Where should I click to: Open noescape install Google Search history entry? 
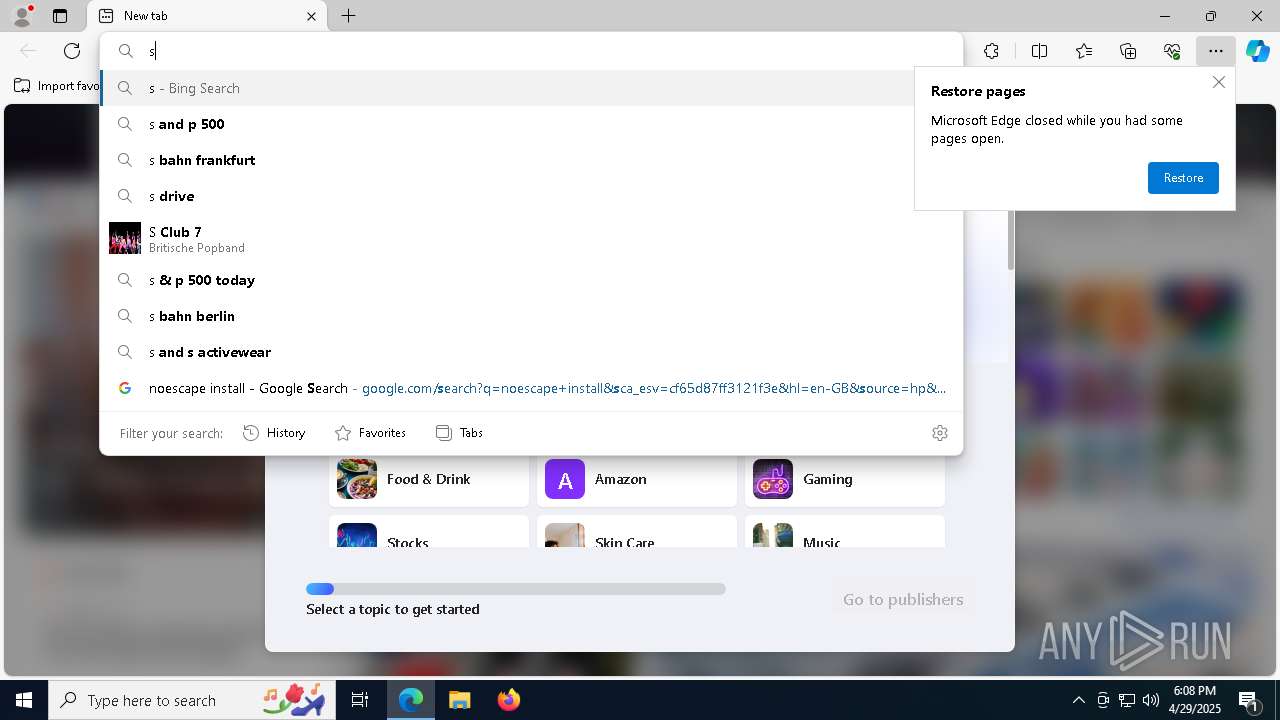click(x=531, y=388)
